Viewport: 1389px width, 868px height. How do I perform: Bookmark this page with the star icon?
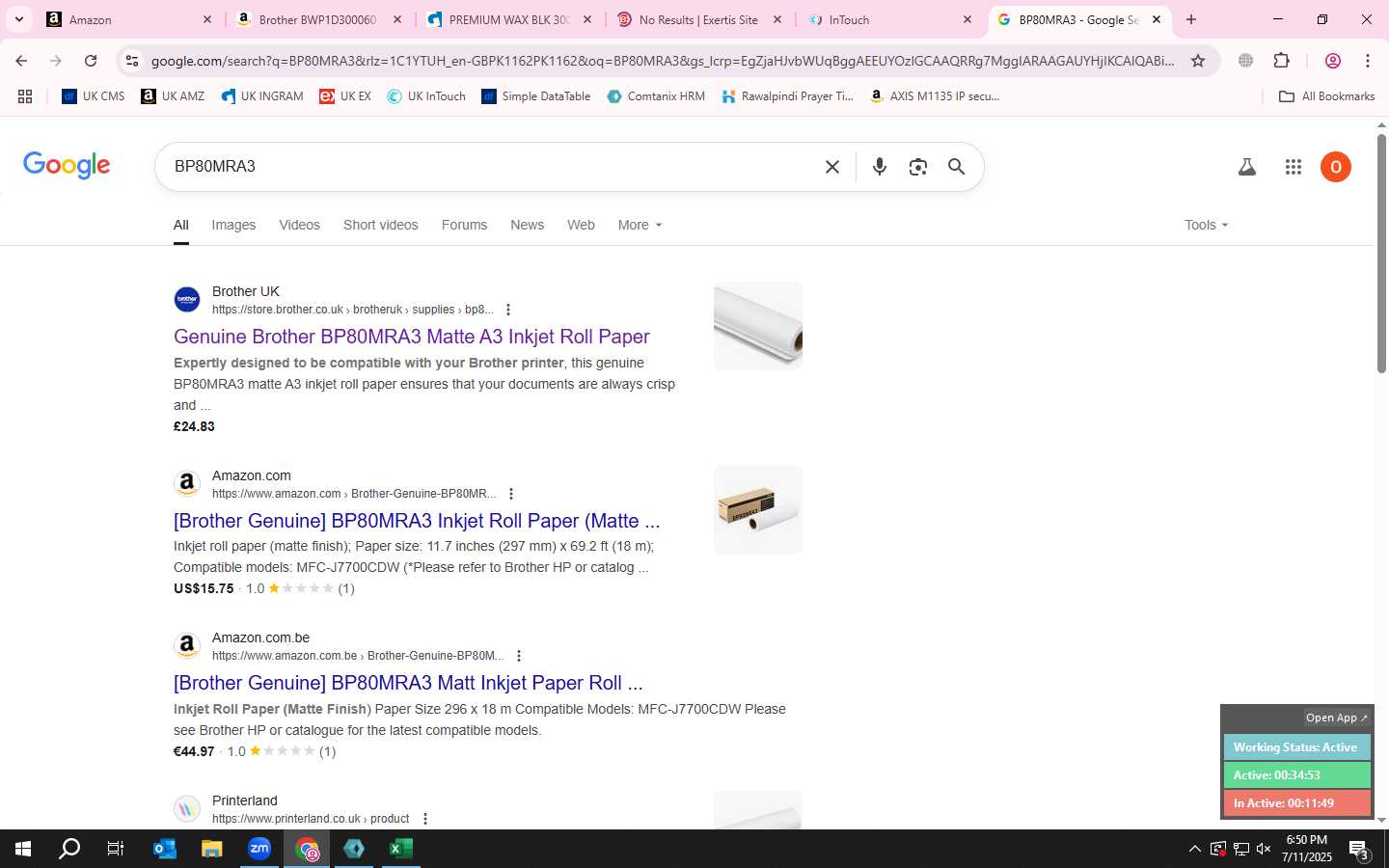(x=1198, y=61)
